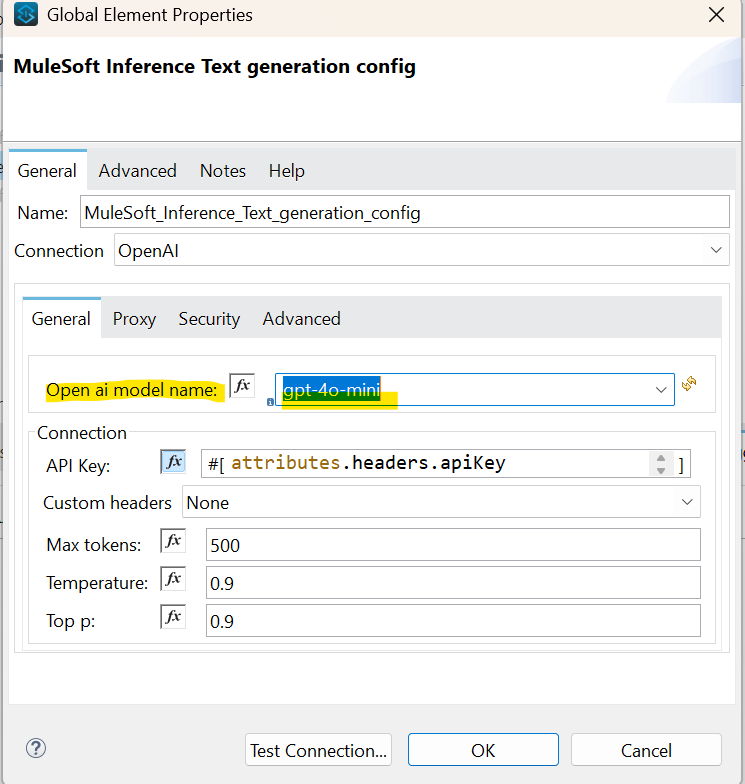The image size is (745, 784).
Task: Open the Proxy tab
Action: tap(134, 319)
